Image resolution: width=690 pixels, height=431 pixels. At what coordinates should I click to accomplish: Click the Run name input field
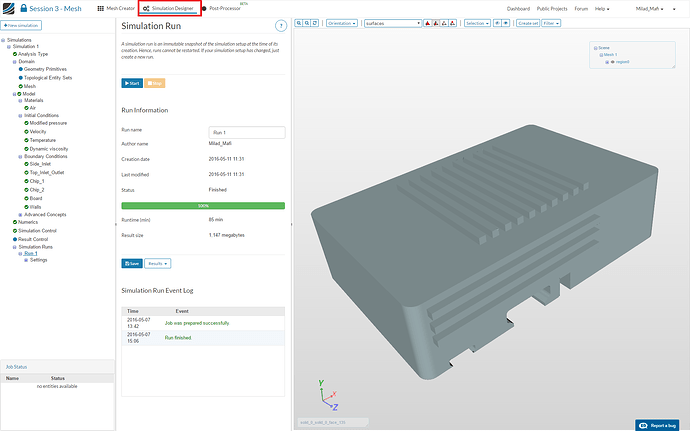pyautogui.click(x=246, y=131)
